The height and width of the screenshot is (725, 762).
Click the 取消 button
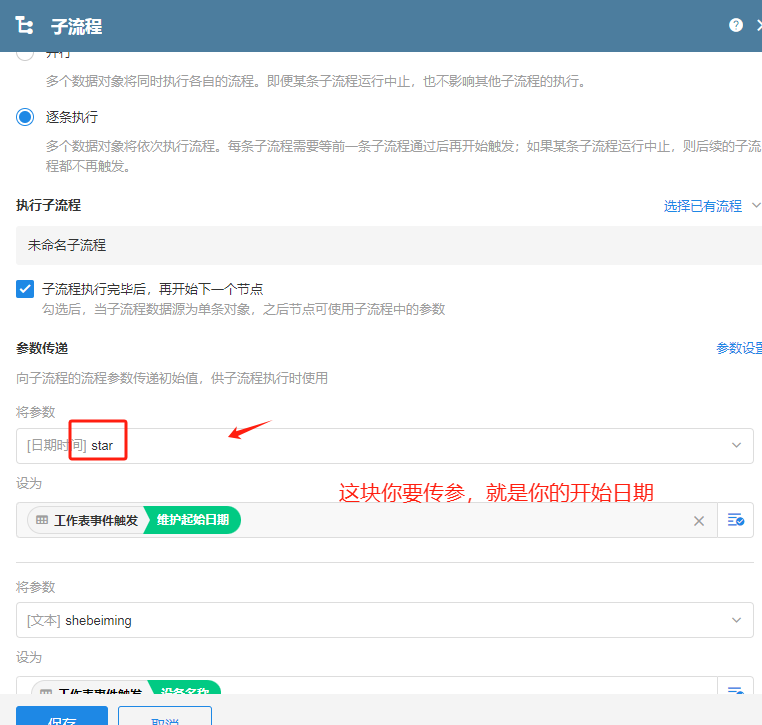coord(164,716)
